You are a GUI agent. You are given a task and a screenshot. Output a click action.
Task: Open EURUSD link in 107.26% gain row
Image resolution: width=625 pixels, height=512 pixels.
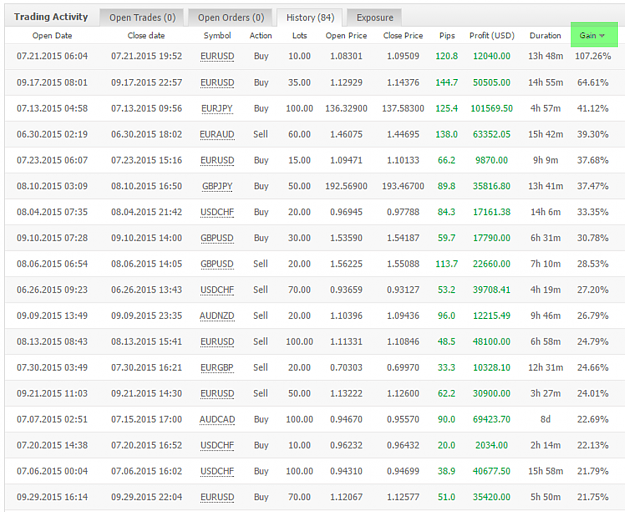pos(217,56)
